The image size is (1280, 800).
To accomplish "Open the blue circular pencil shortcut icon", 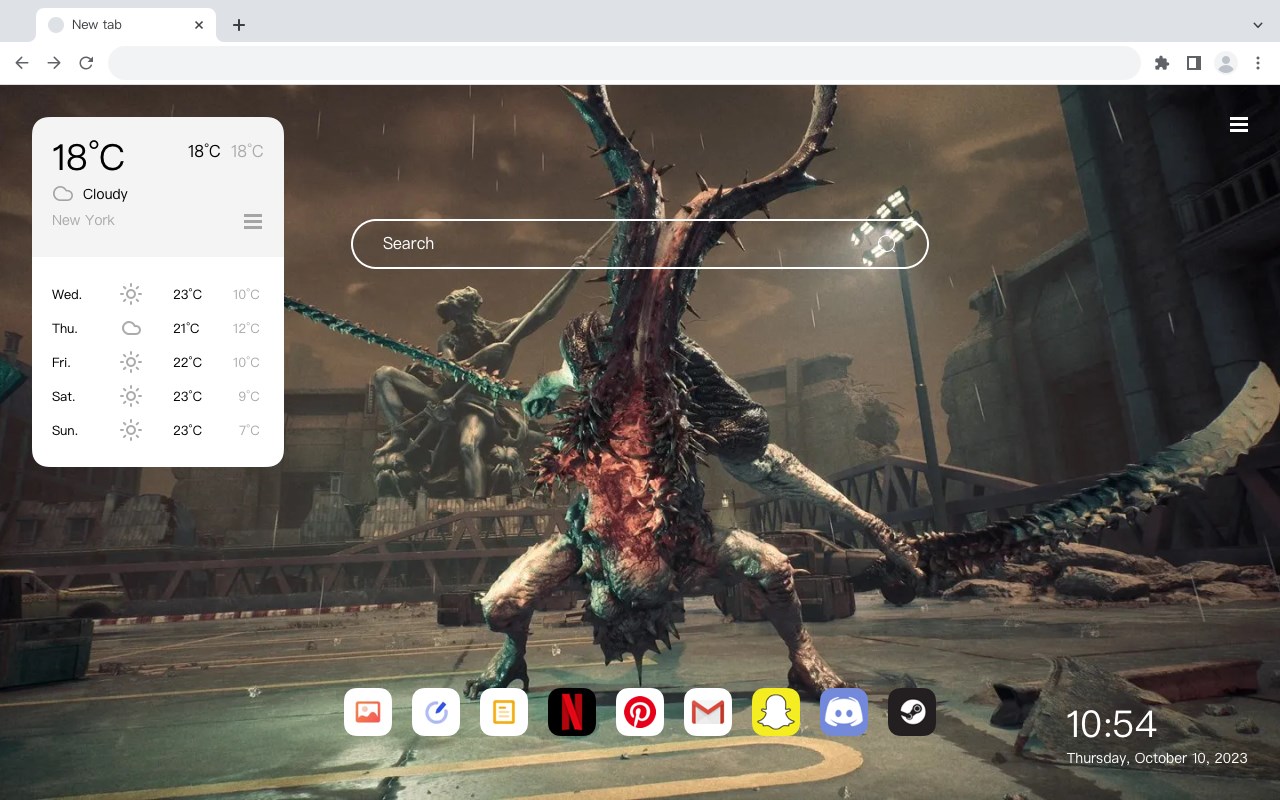I will coord(436,712).
